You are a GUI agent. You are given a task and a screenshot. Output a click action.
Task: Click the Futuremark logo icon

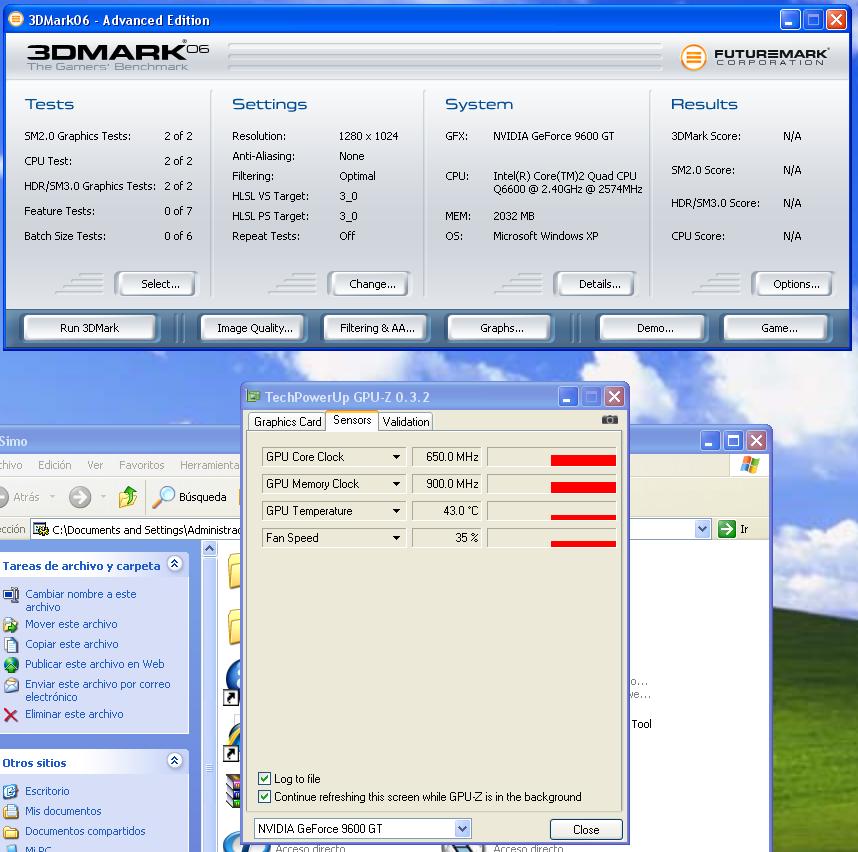[x=693, y=57]
